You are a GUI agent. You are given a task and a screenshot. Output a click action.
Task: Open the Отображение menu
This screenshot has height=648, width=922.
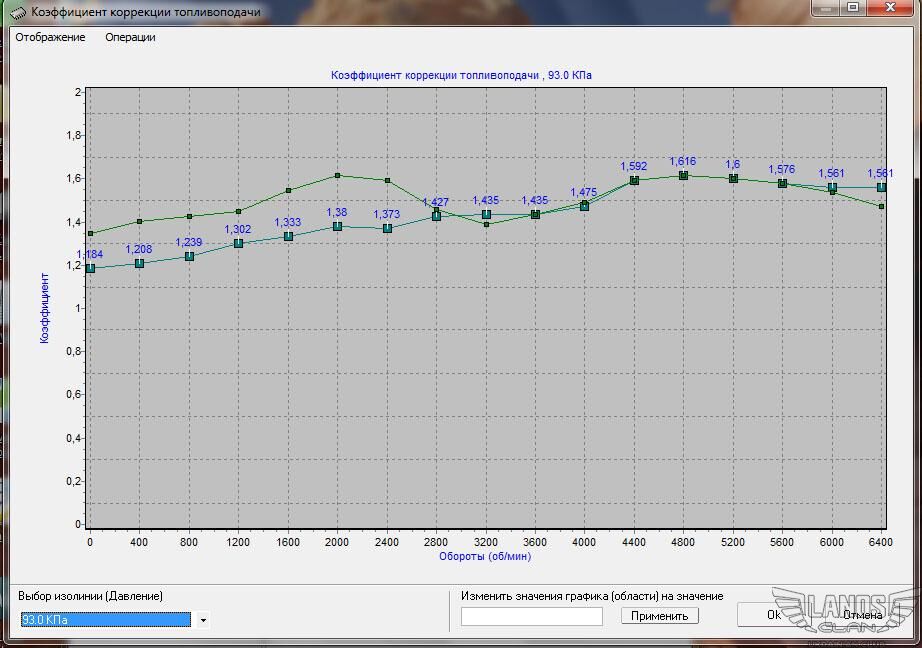50,37
